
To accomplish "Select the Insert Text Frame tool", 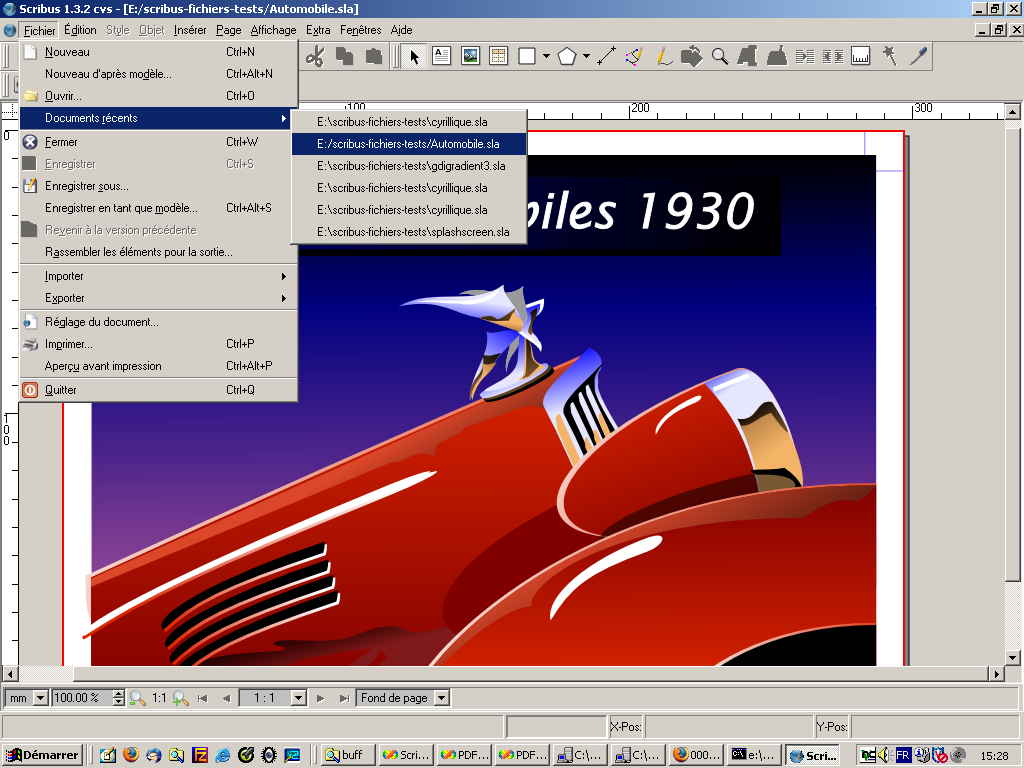I will pos(441,56).
